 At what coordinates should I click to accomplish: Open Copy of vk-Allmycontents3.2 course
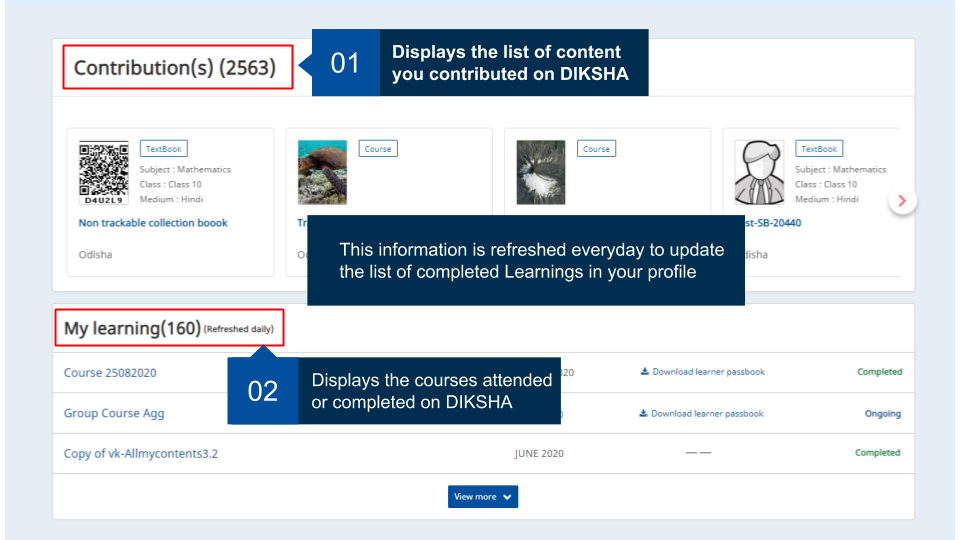tap(141, 453)
